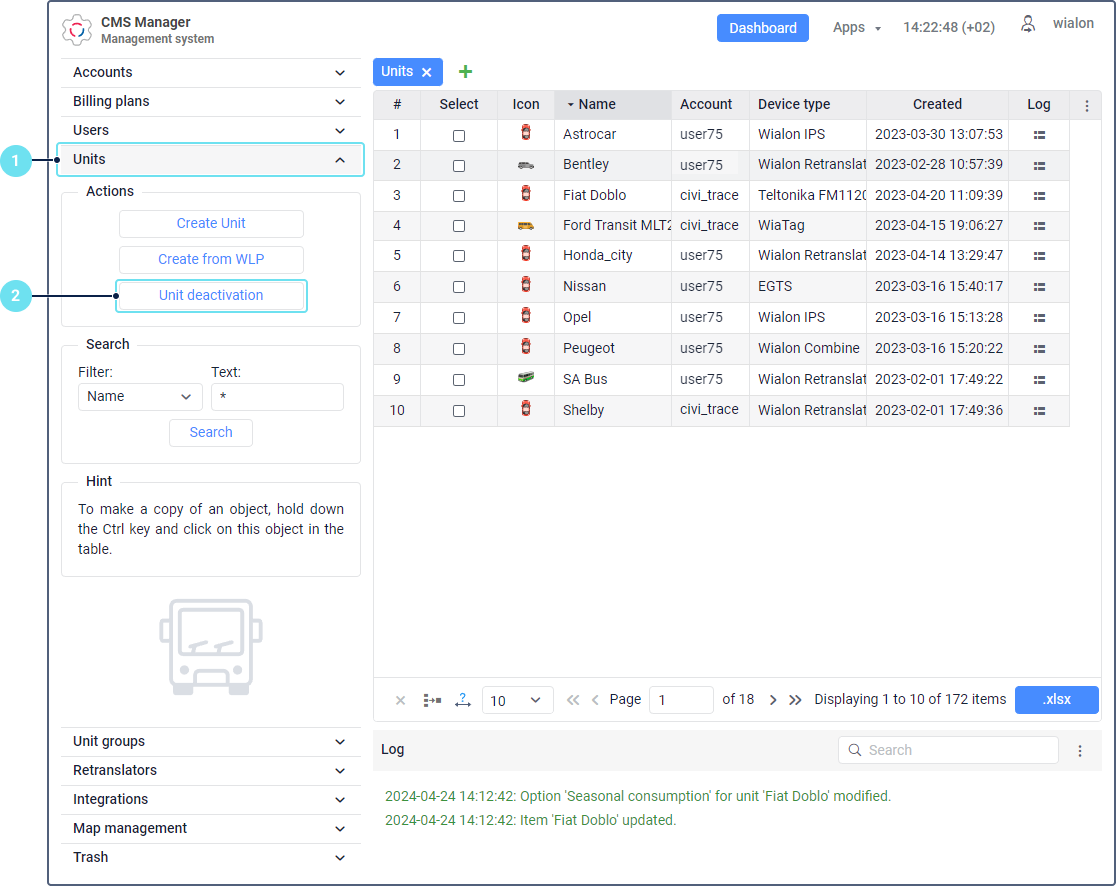Click the user profile icon beside wialon

(1028, 24)
